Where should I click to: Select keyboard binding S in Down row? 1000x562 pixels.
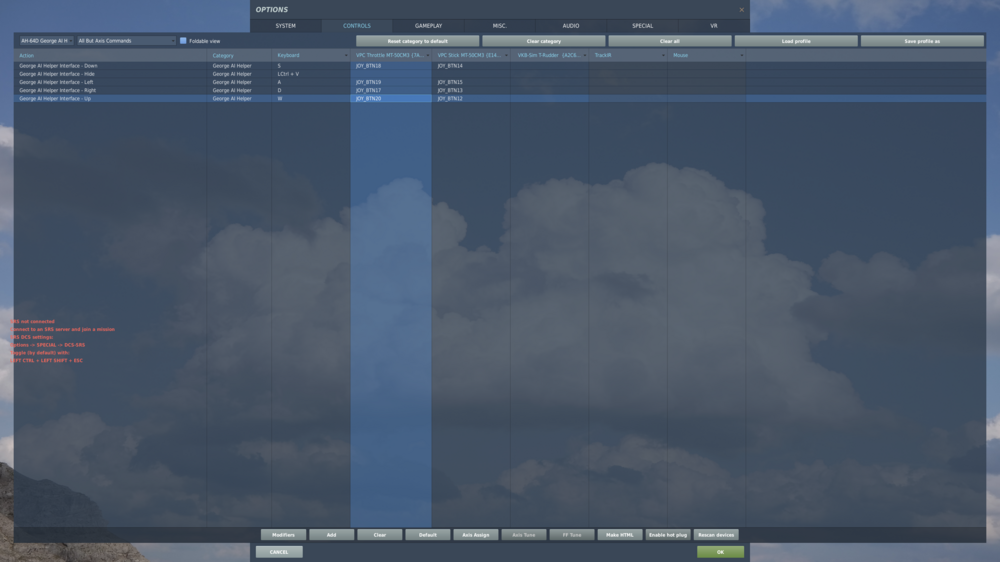pyautogui.click(x=311, y=66)
